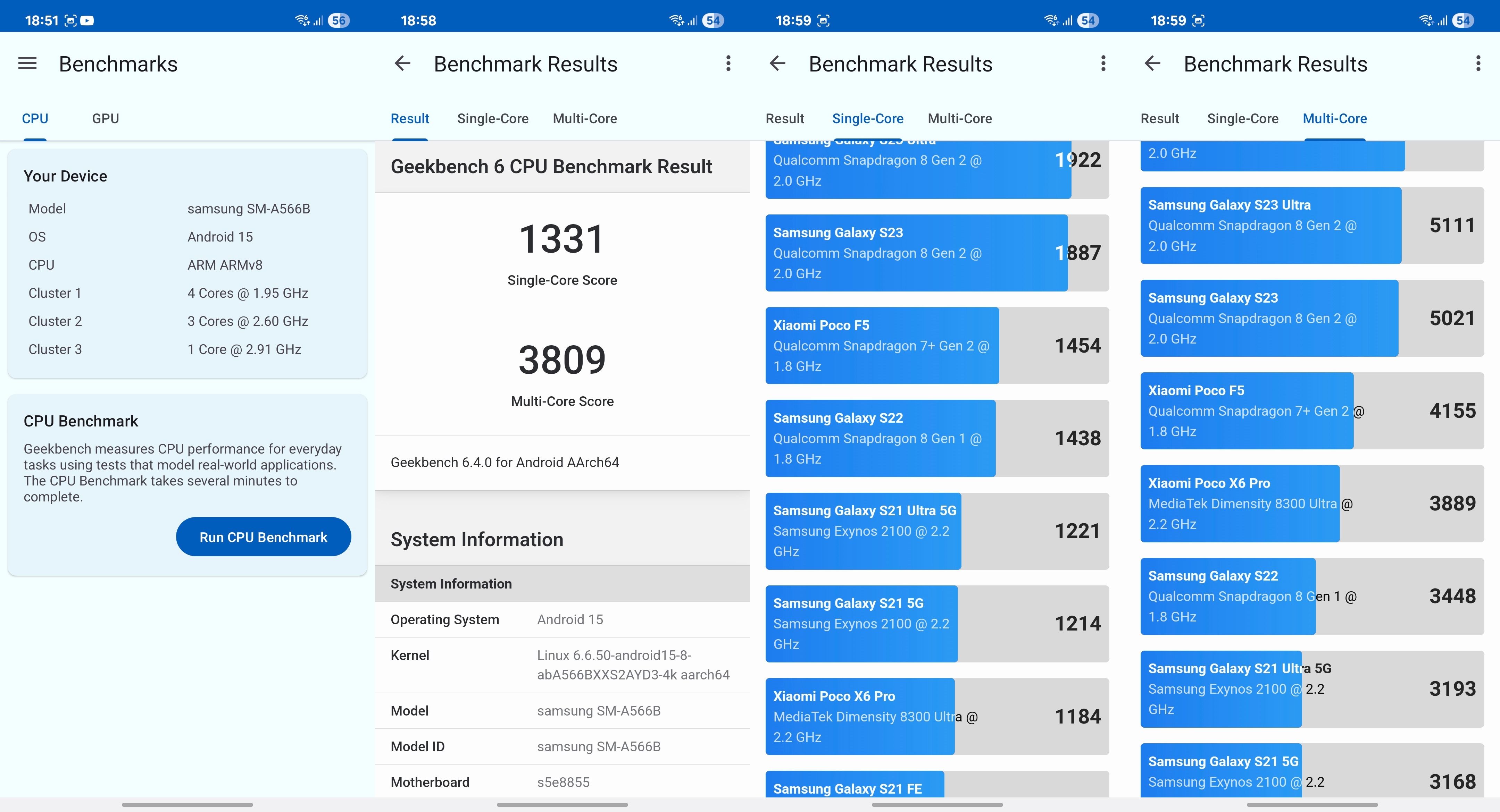The width and height of the screenshot is (1500, 812).
Task: Select Samsung Galaxy S23 Ultra multi-core entry 5111
Action: (1312, 225)
